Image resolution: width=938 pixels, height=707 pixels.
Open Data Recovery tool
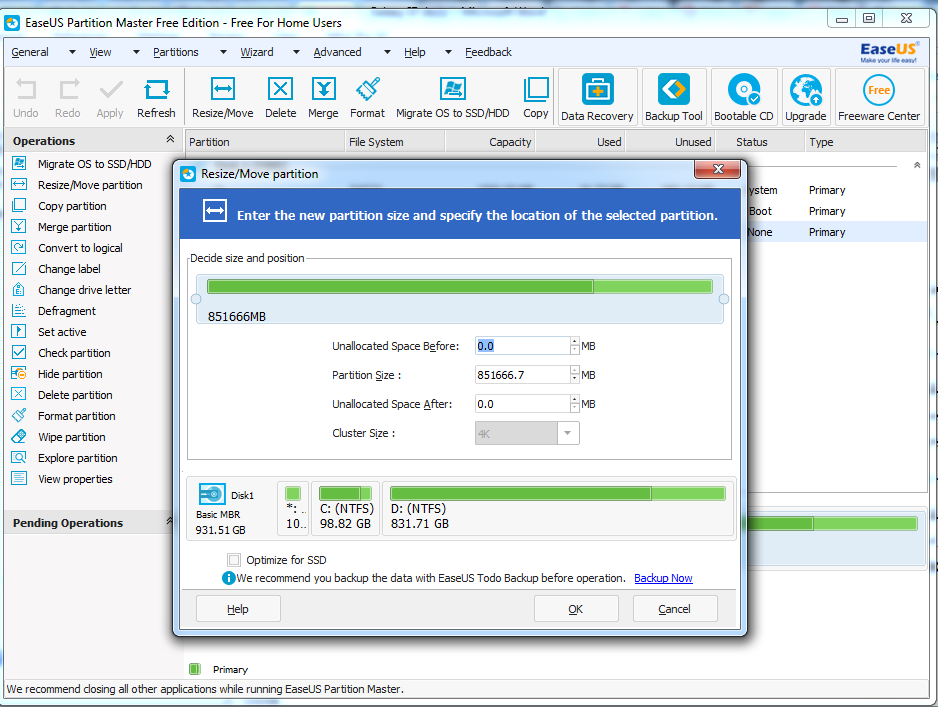click(597, 97)
